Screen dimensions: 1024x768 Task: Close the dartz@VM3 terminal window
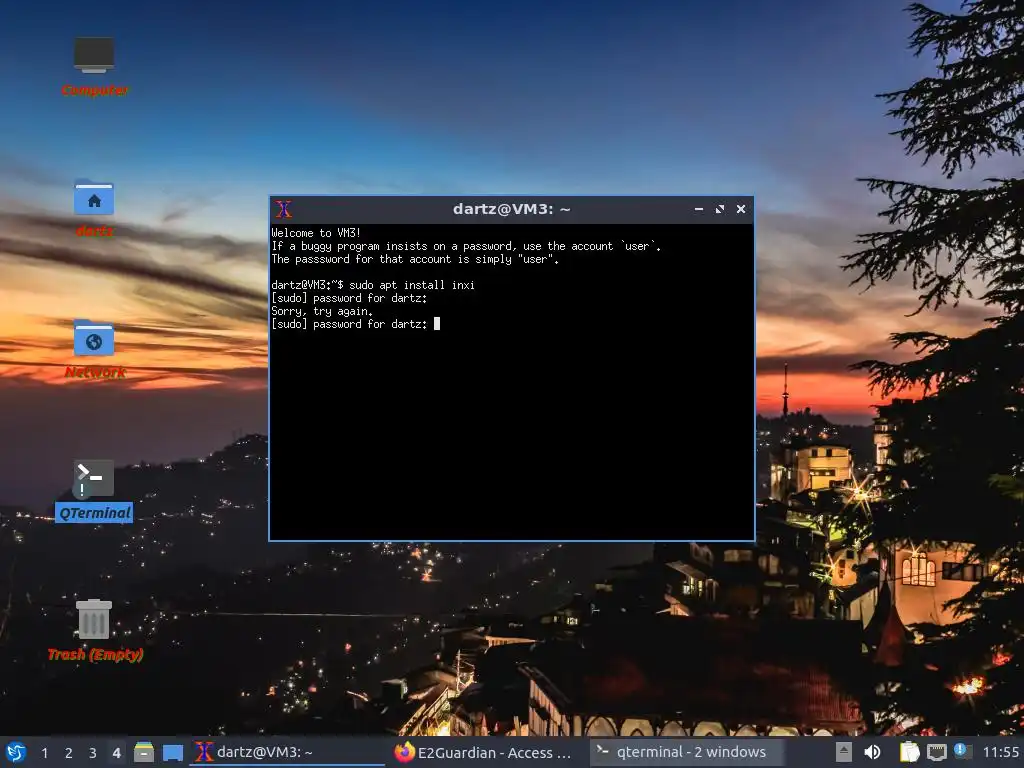click(x=741, y=209)
